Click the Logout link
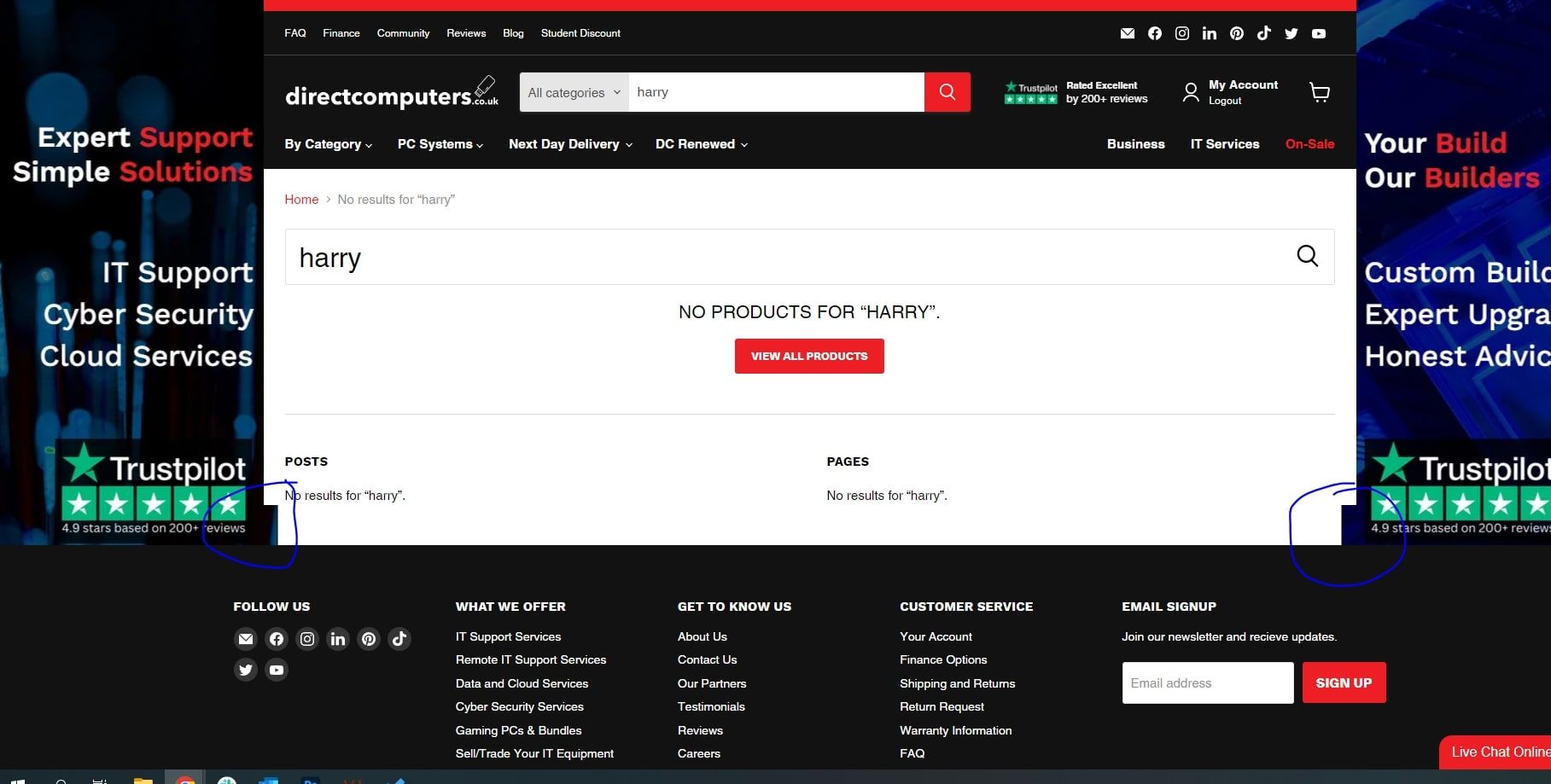The height and width of the screenshot is (784, 1551). click(1225, 101)
